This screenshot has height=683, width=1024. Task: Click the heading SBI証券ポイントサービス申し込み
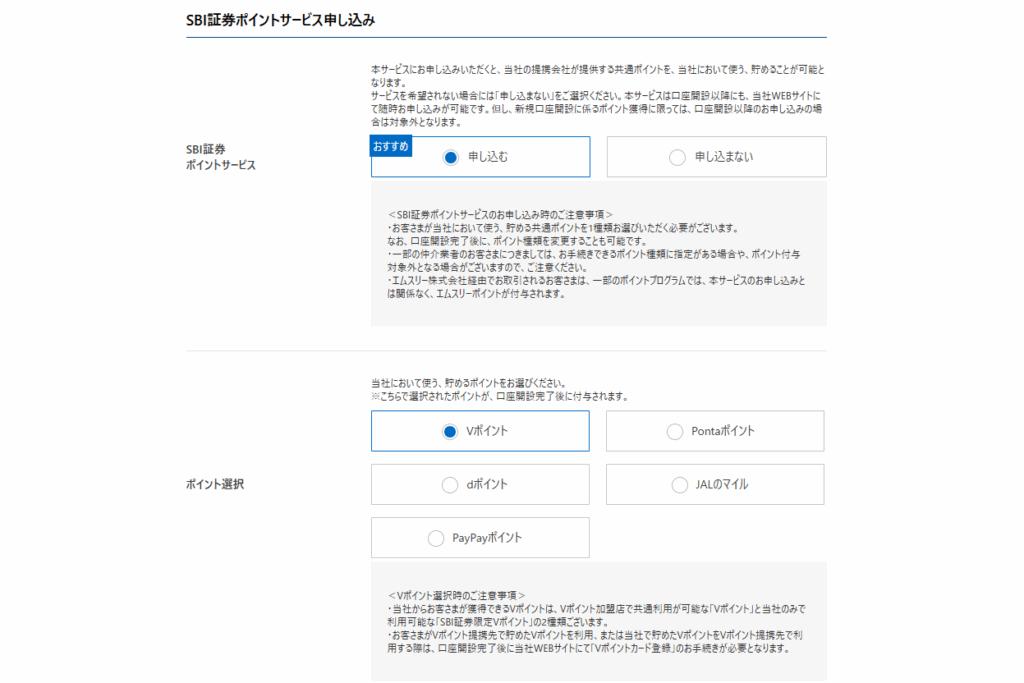click(x=280, y=20)
